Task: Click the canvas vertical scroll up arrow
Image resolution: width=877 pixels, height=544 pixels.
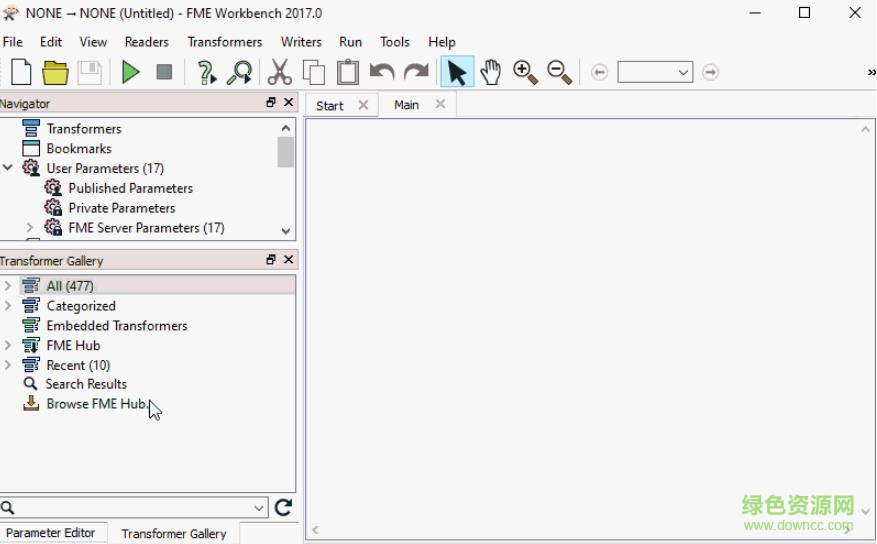Action: (x=865, y=129)
